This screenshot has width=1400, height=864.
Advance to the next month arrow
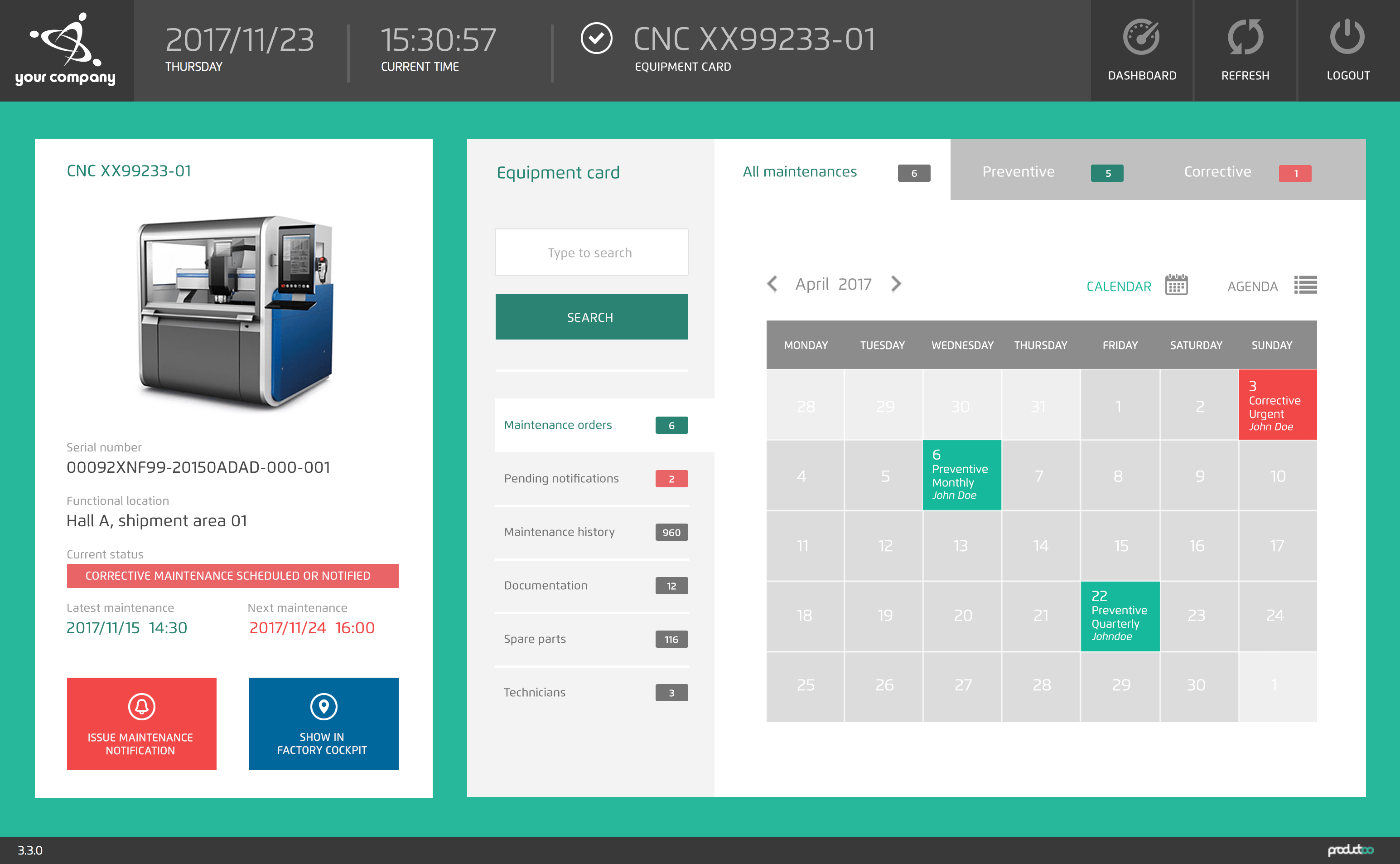[x=896, y=284]
